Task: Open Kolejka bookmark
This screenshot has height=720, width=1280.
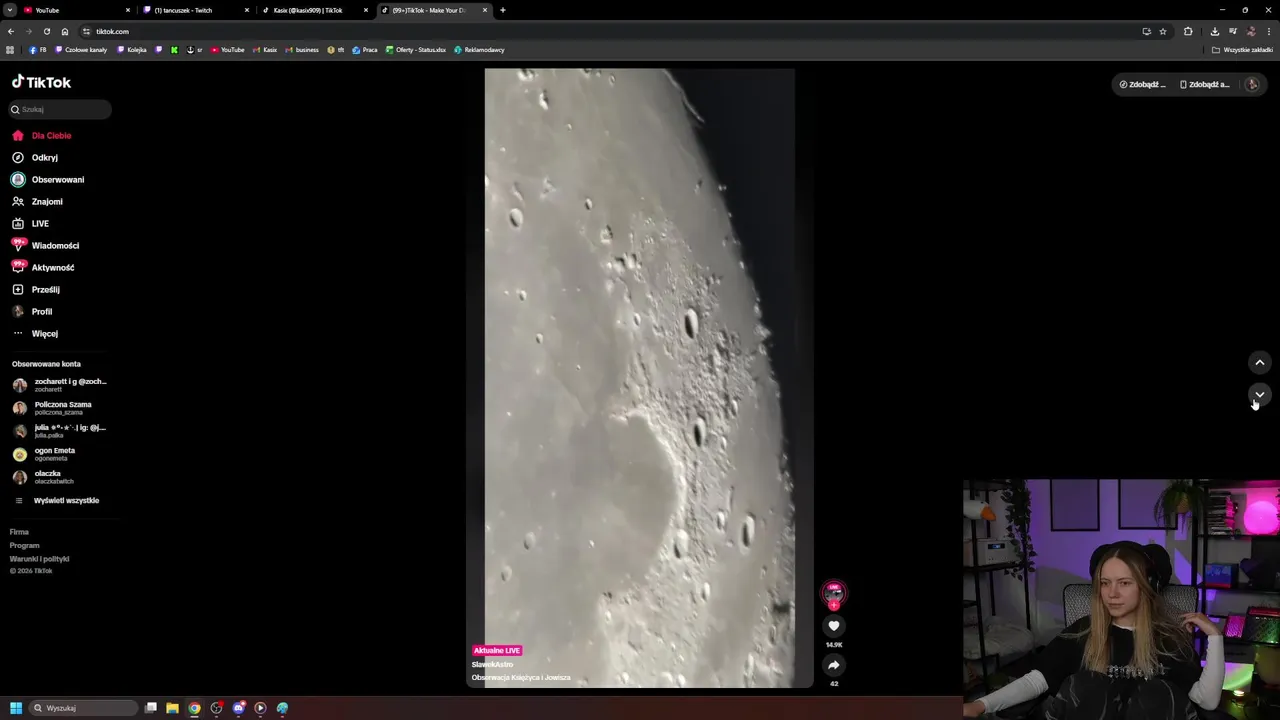Action: (132, 50)
